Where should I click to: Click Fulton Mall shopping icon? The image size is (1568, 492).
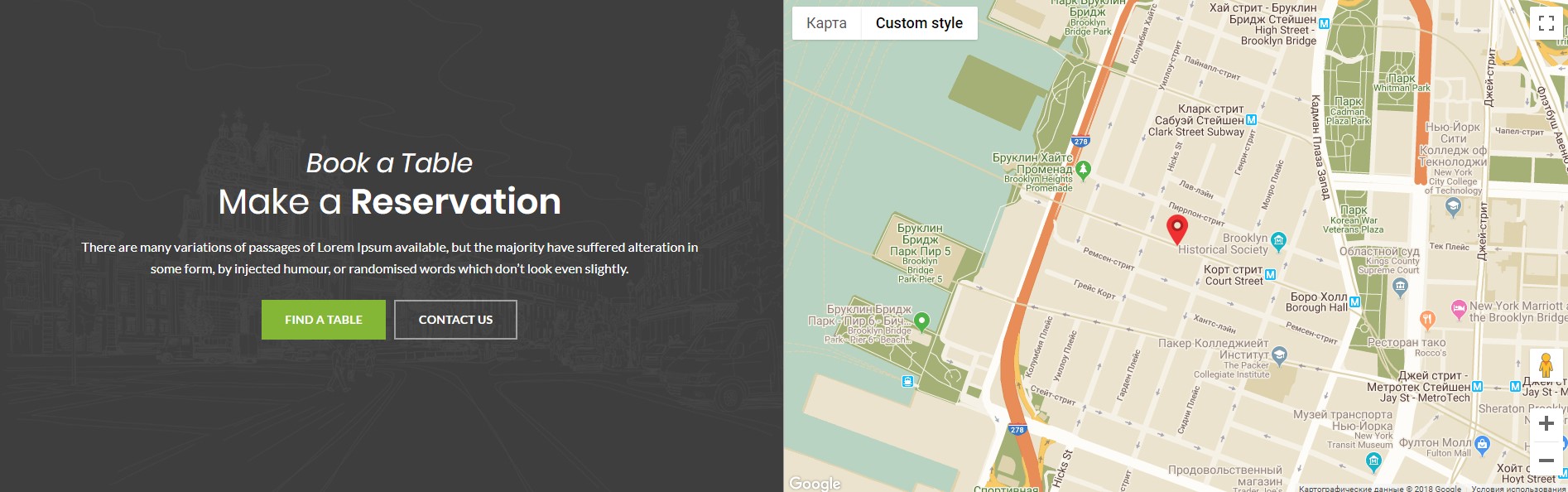tap(1483, 445)
